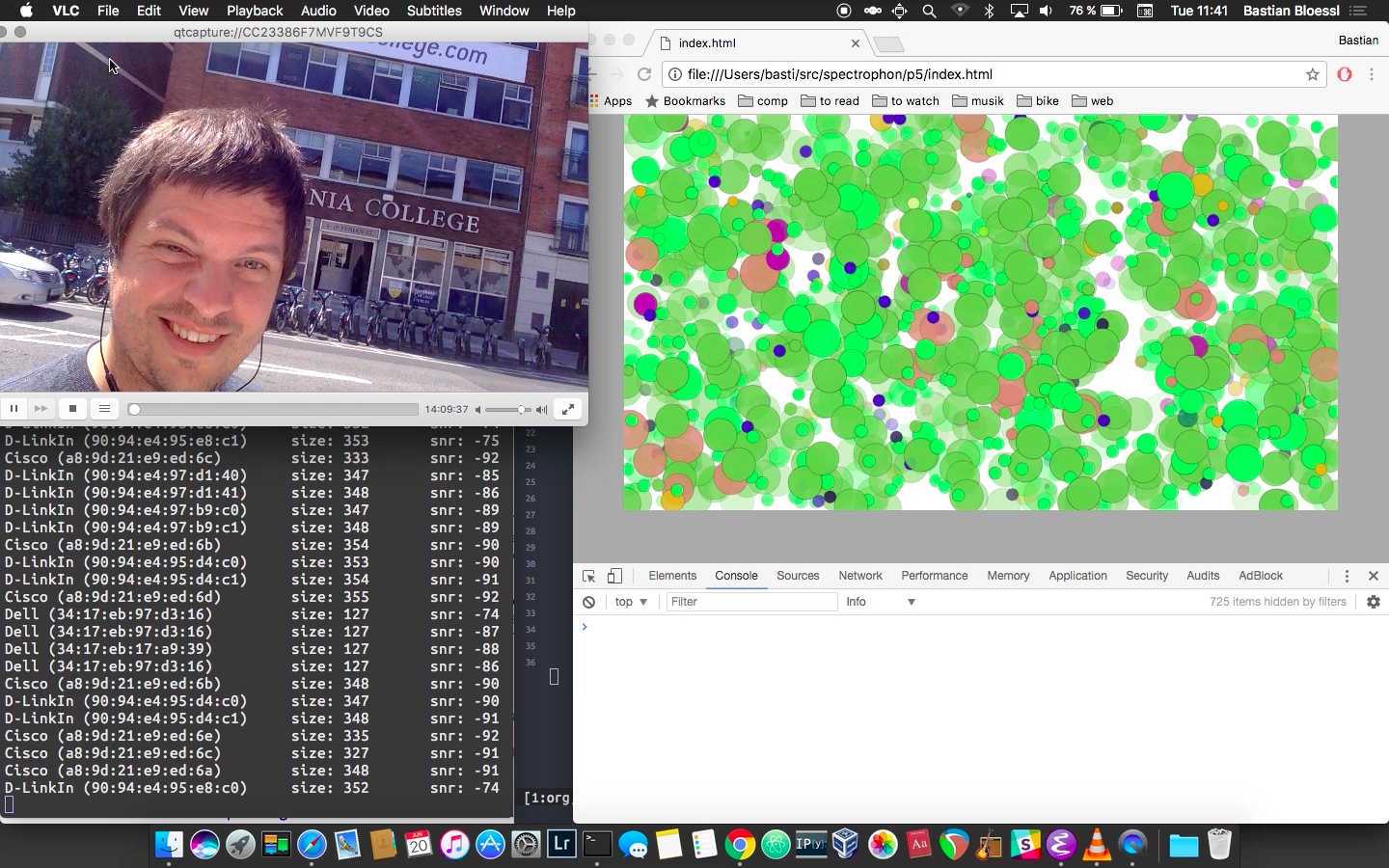
Task: Open the 'to watch' bookmarks folder
Action: click(x=905, y=101)
